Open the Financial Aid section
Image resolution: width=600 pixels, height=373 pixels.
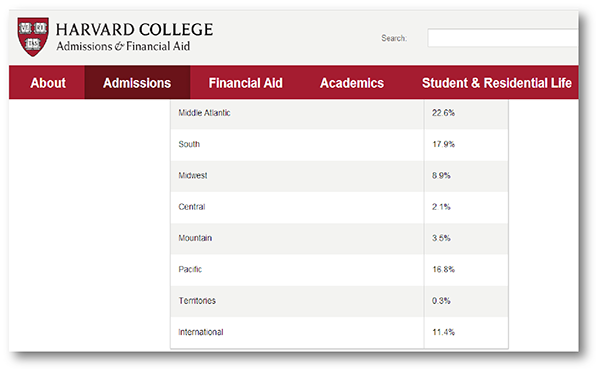[x=245, y=83]
